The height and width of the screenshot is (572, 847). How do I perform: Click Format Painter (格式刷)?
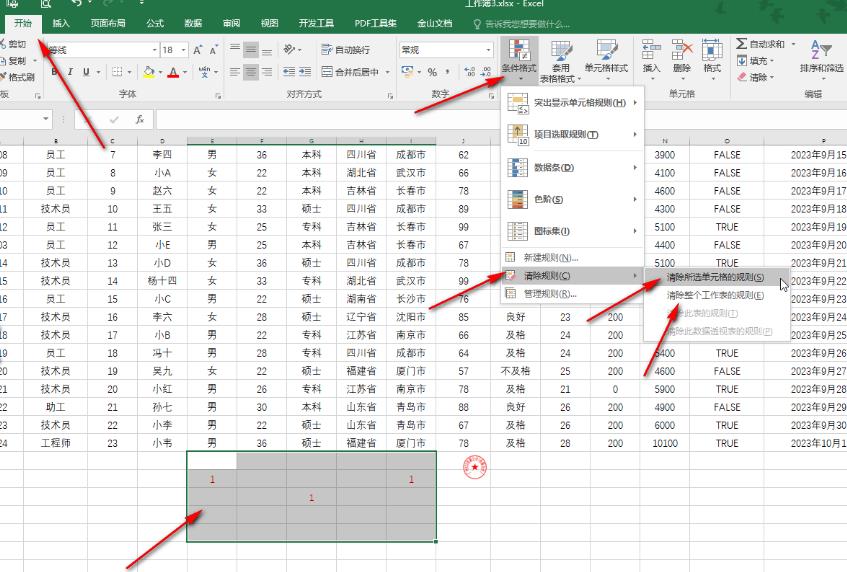point(17,77)
